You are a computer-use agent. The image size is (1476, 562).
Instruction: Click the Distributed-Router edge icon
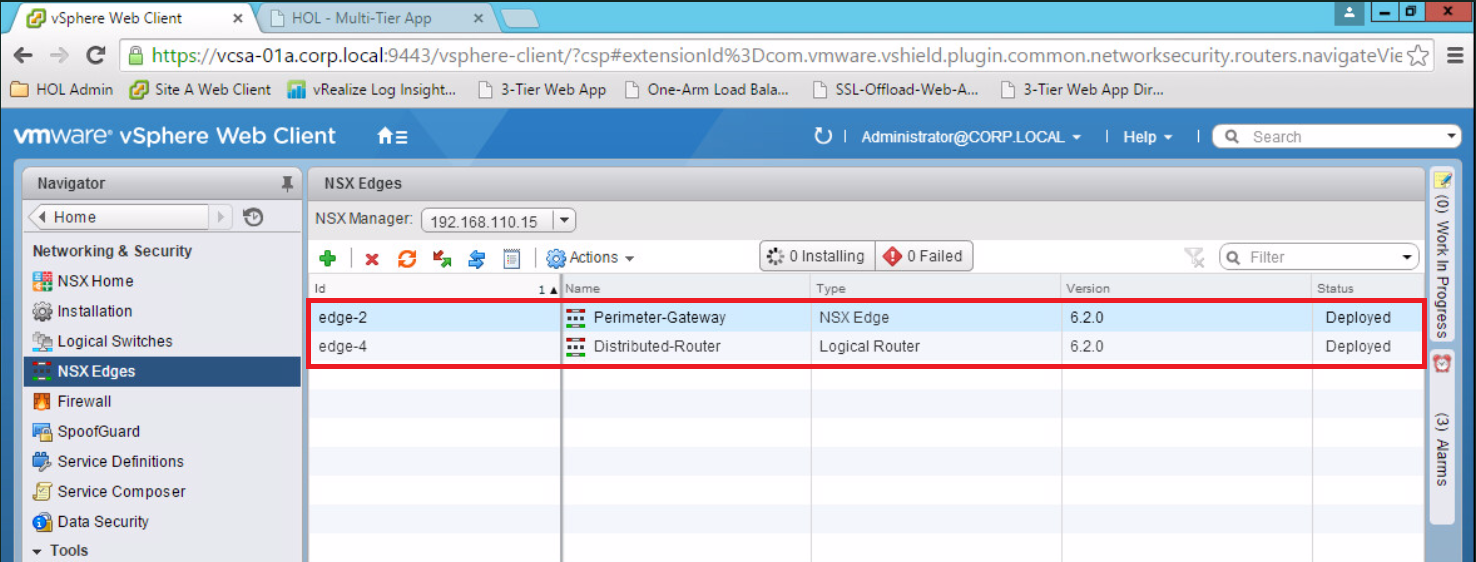[576, 346]
